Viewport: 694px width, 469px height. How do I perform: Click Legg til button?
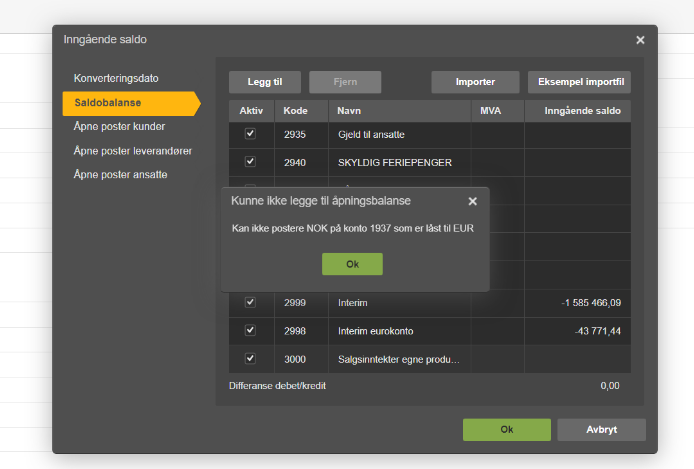[x=265, y=82]
